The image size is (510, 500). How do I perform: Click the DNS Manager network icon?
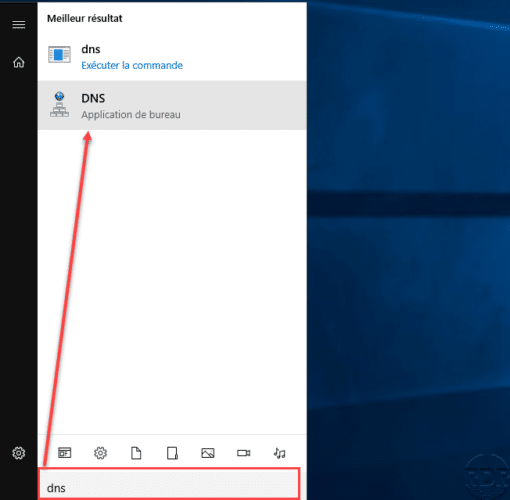[x=60, y=105]
